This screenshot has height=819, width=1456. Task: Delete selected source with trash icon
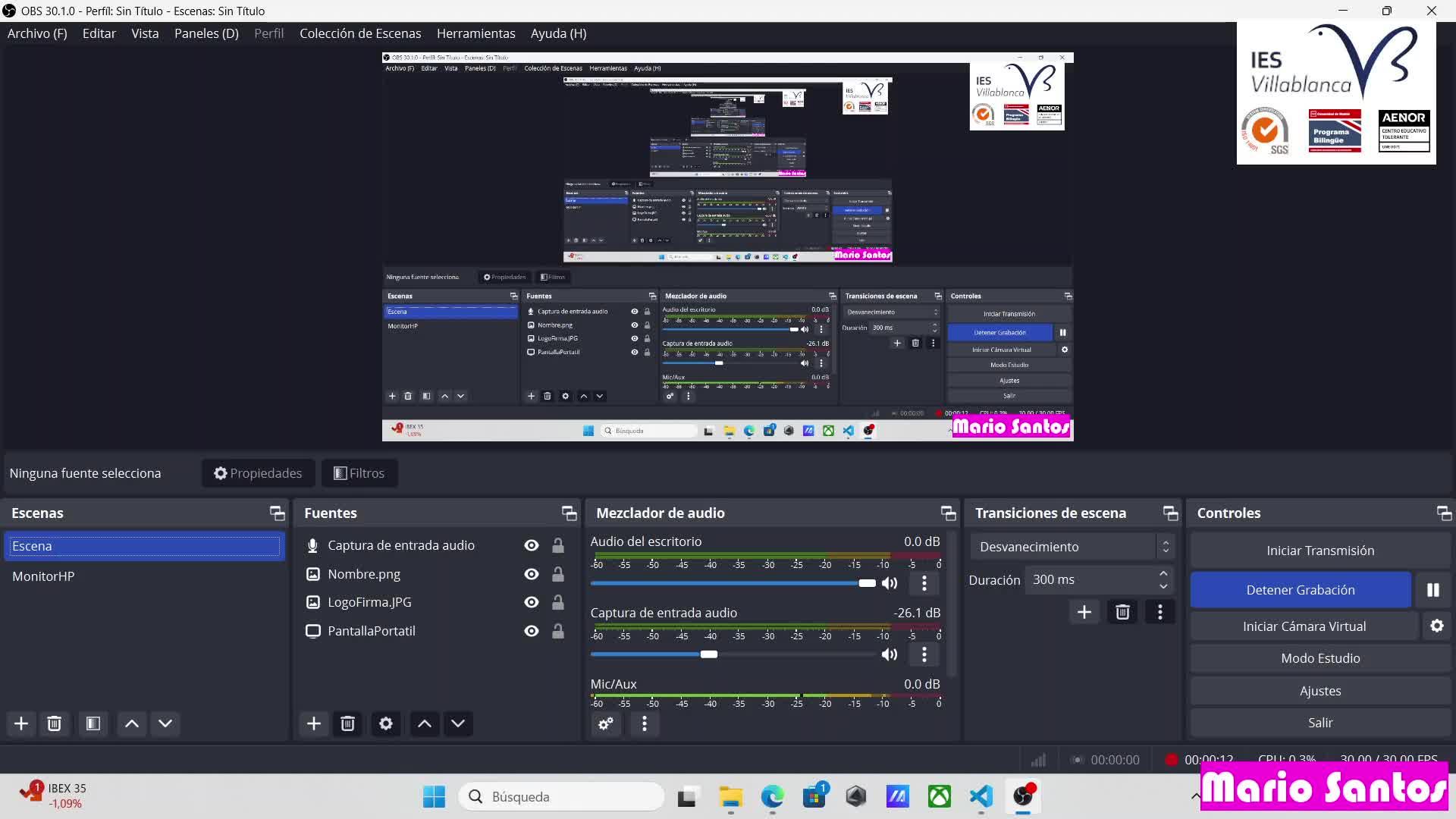click(x=347, y=723)
